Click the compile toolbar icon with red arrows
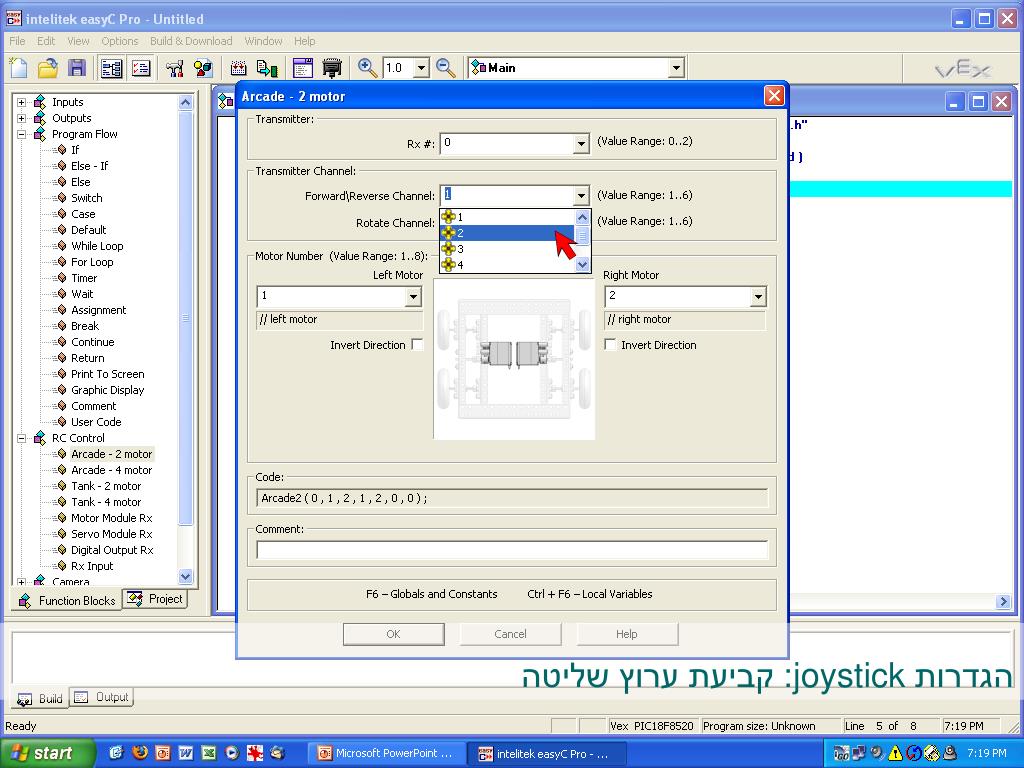1024x768 pixels. (238, 68)
